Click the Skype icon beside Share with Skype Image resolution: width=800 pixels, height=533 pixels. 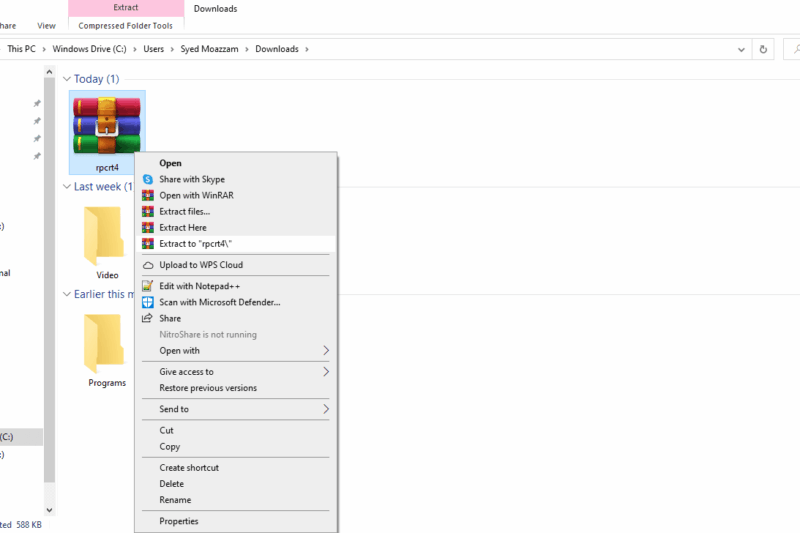(147, 180)
